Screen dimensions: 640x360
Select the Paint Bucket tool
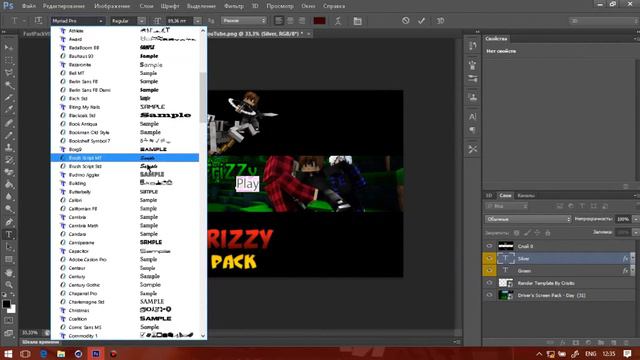9,185
